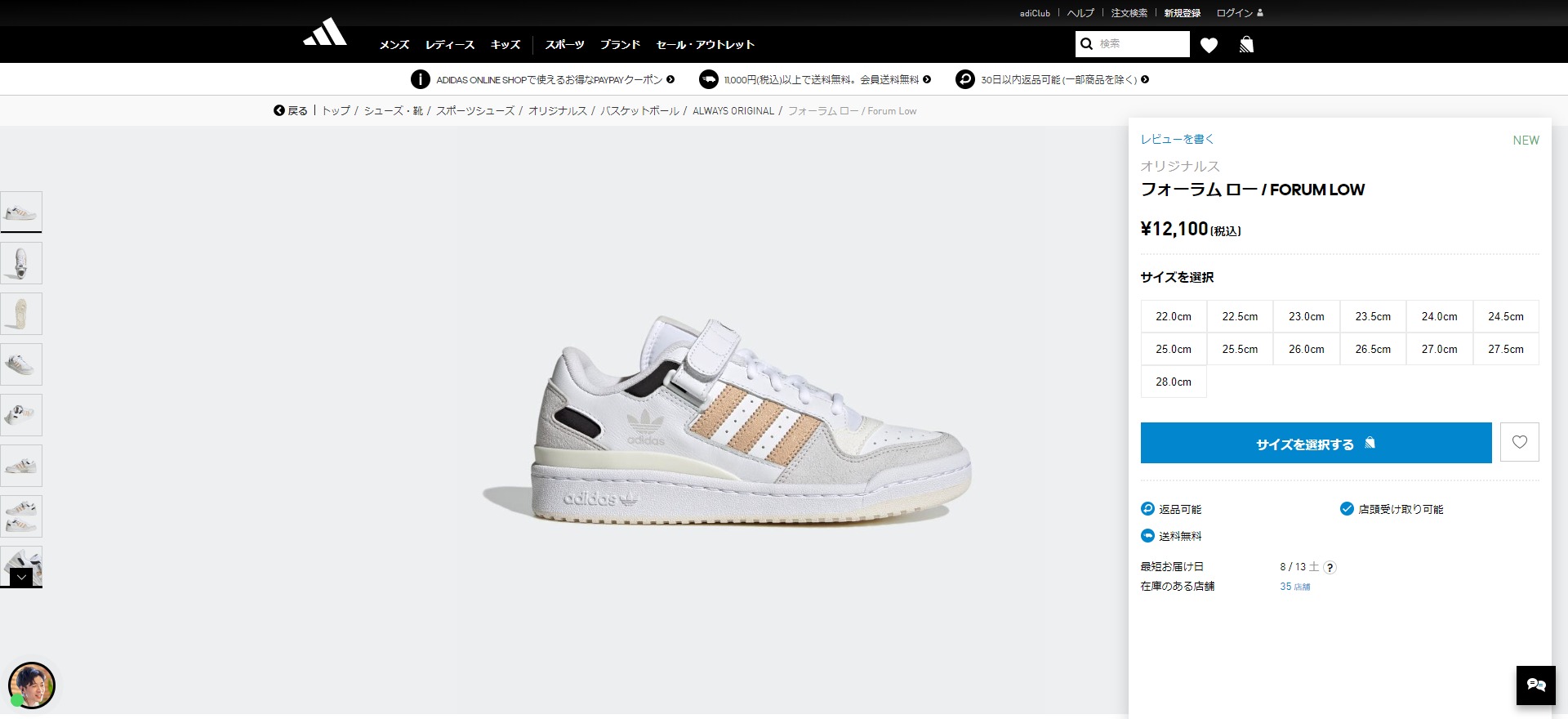
Task: Select size 26.5cm
Action: click(x=1373, y=349)
